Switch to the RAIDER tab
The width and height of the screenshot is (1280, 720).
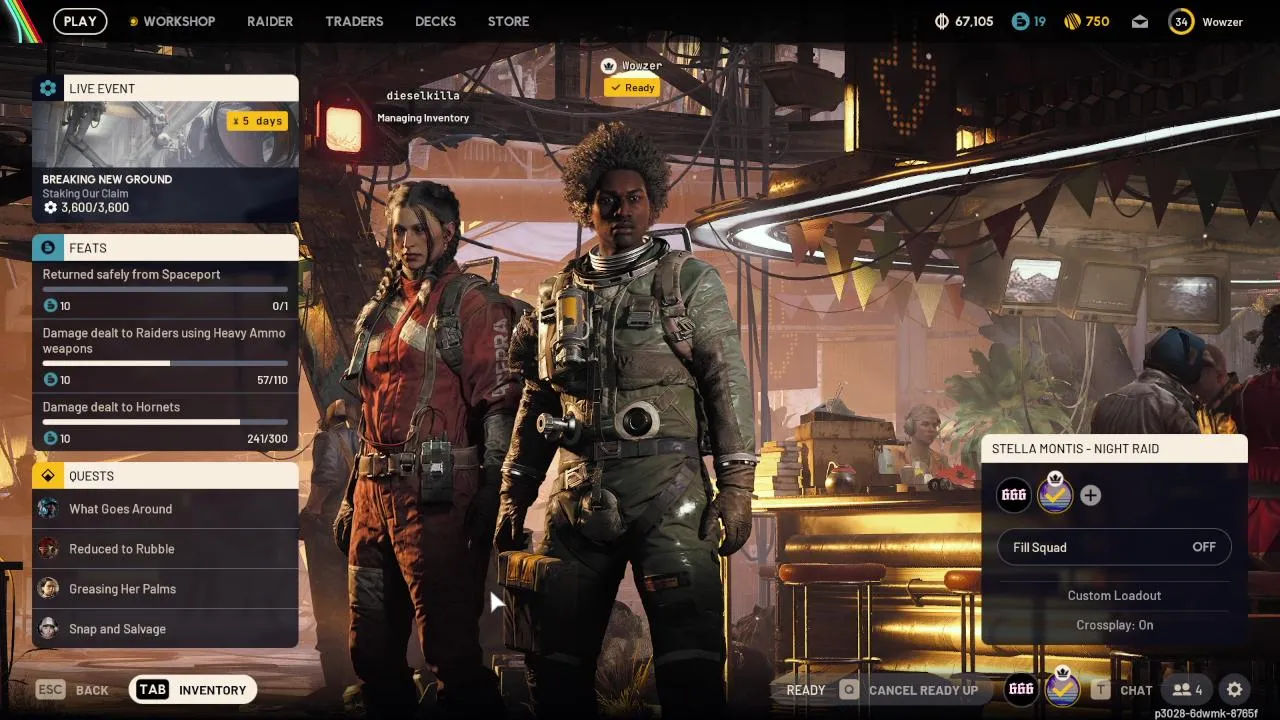[x=270, y=21]
